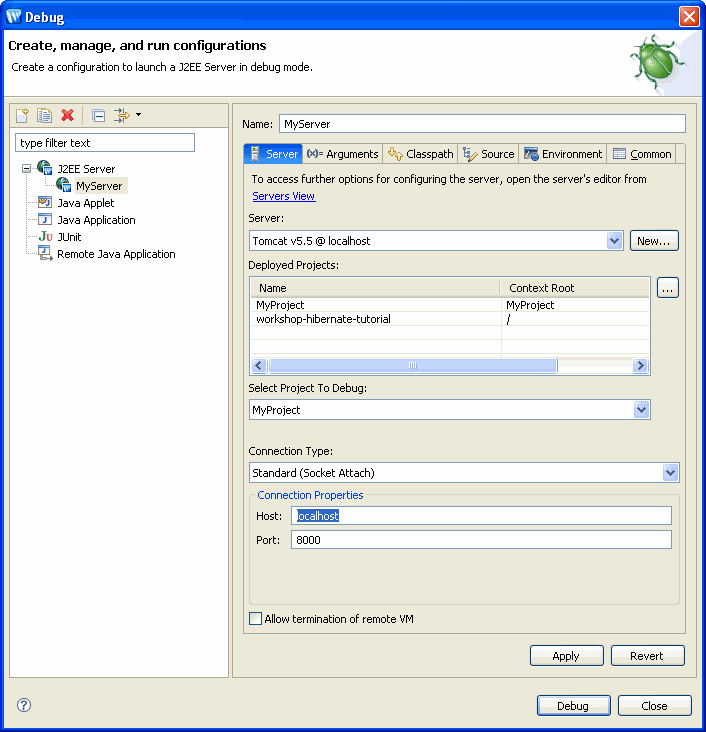
Task: Open the Servers View link
Action: pos(284,196)
